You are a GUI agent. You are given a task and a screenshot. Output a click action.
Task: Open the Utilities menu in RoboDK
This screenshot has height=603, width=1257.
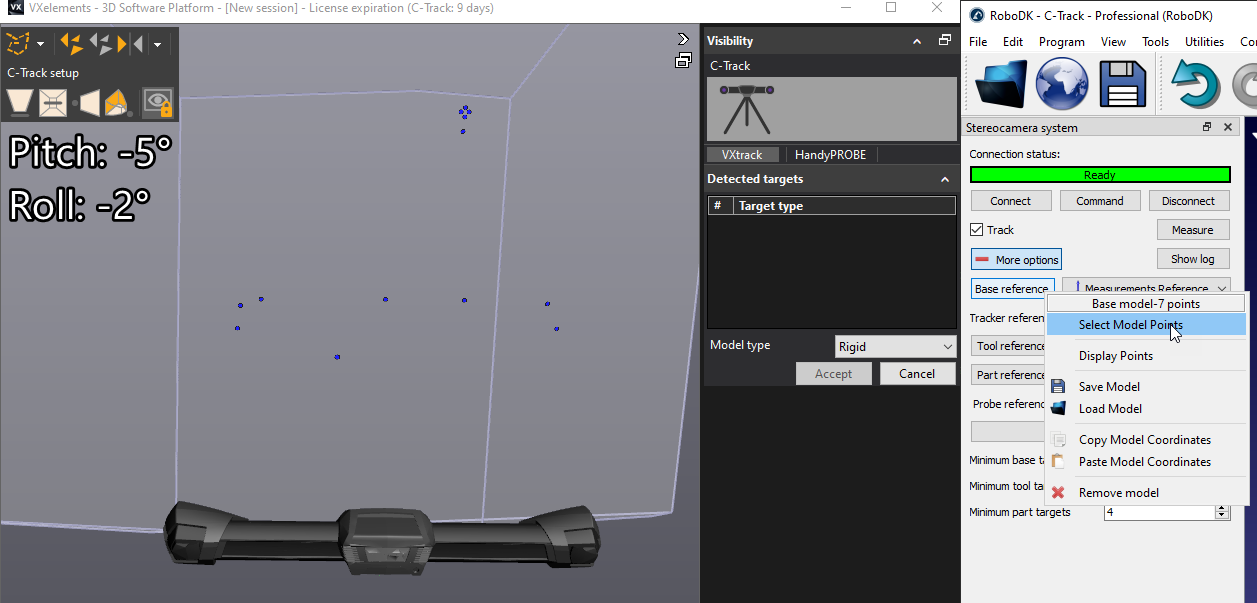click(x=1204, y=41)
